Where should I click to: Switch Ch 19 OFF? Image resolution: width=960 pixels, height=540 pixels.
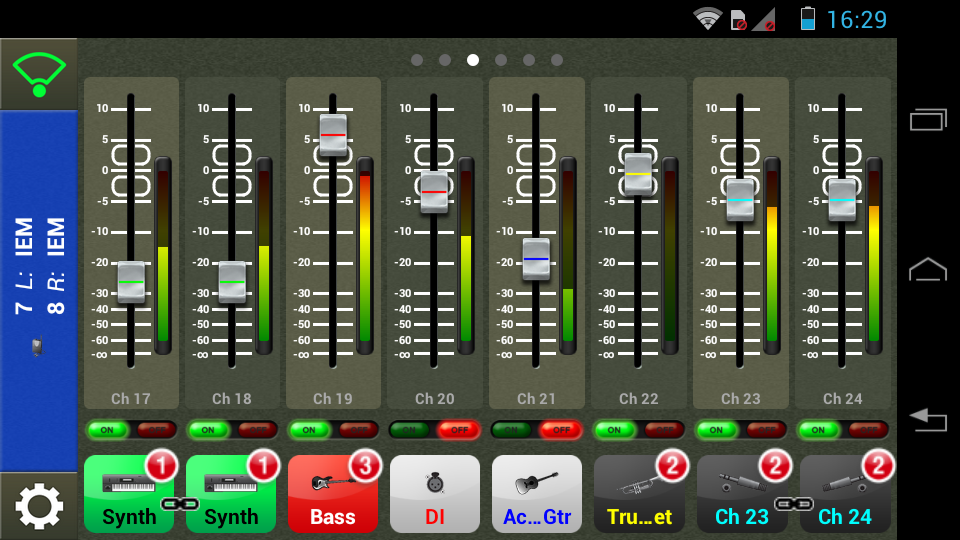pos(358,430)
